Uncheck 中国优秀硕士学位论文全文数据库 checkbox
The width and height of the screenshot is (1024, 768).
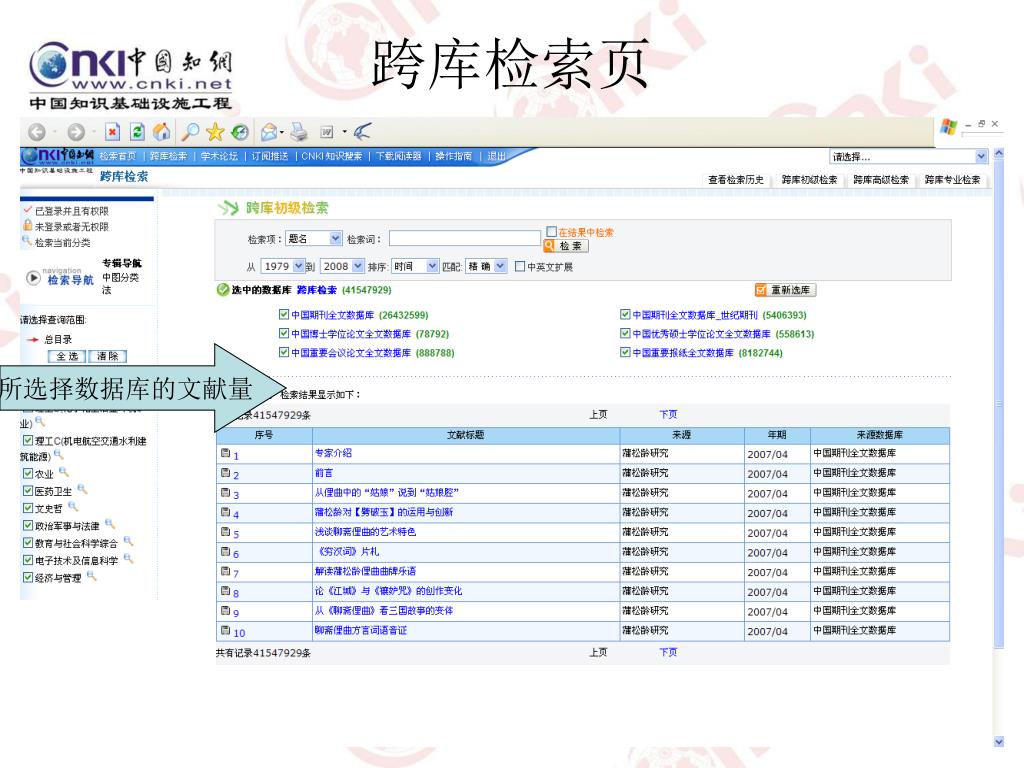point(625,333)
